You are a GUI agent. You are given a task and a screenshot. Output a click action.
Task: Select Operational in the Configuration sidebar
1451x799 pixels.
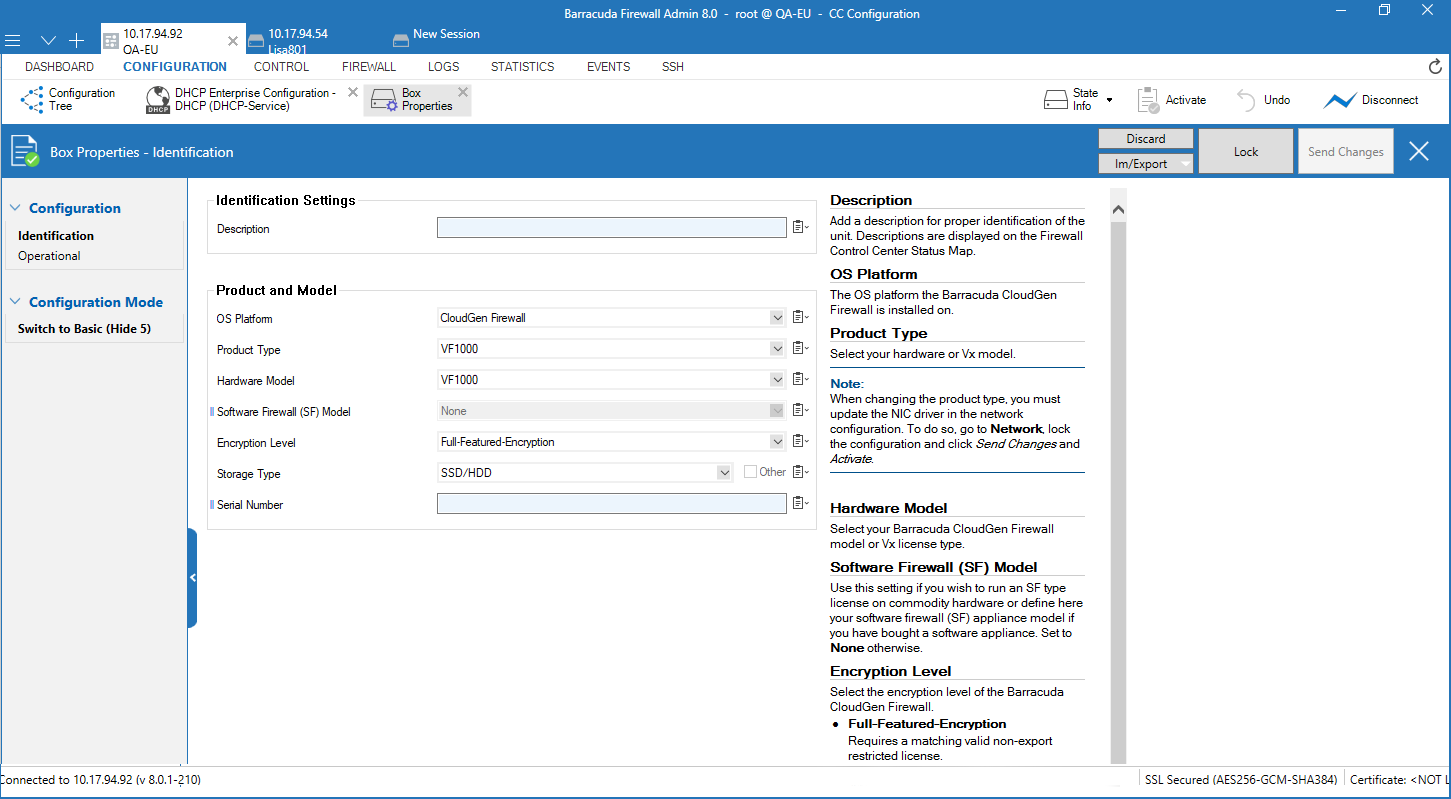click(x=49, y=256)
